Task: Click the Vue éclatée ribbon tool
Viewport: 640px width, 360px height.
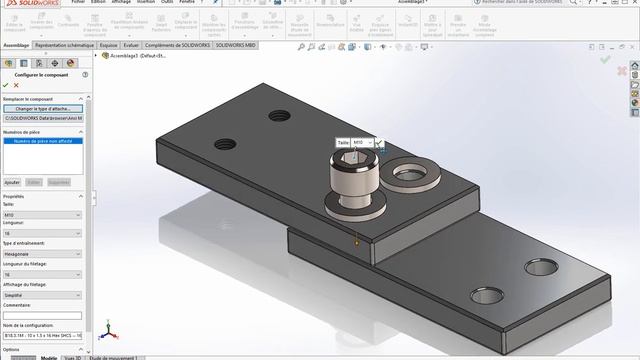Action: pos(356,24)
